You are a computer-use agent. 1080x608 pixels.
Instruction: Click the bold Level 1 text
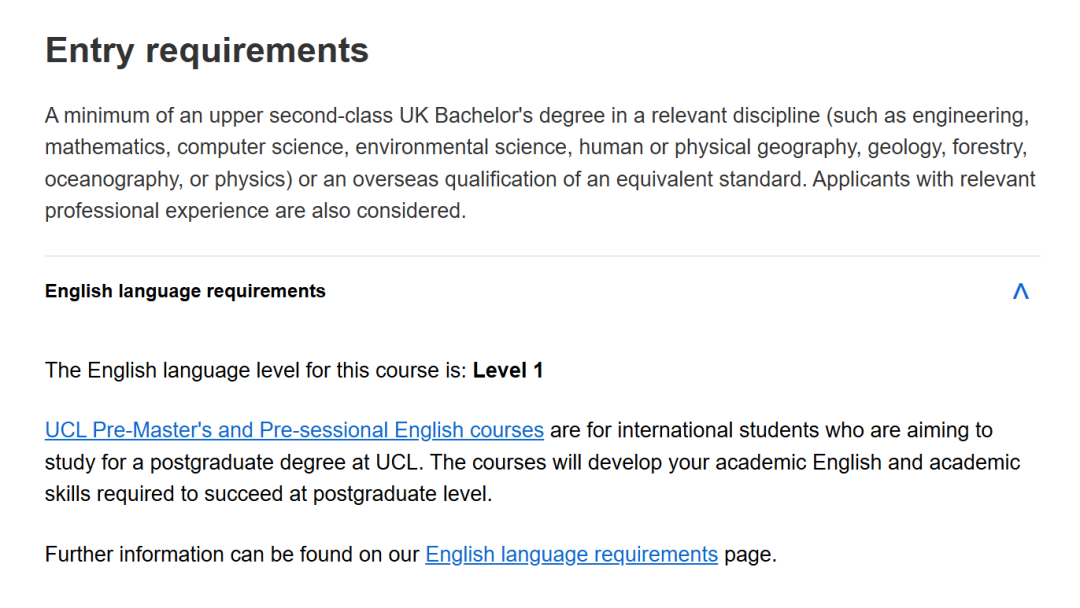coord(508,370)
